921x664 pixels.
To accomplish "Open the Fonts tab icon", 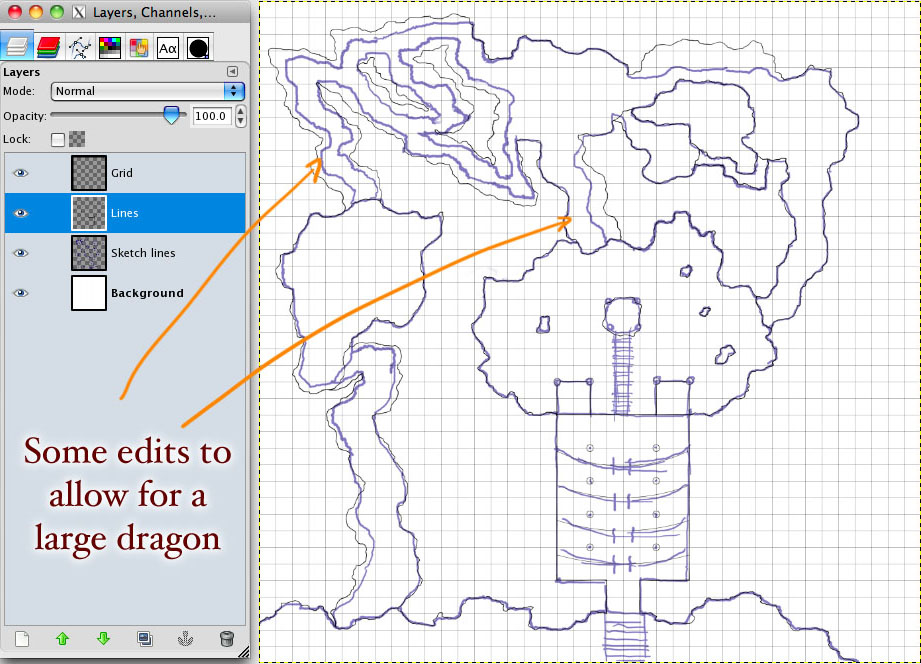I will tap(168, 46).
